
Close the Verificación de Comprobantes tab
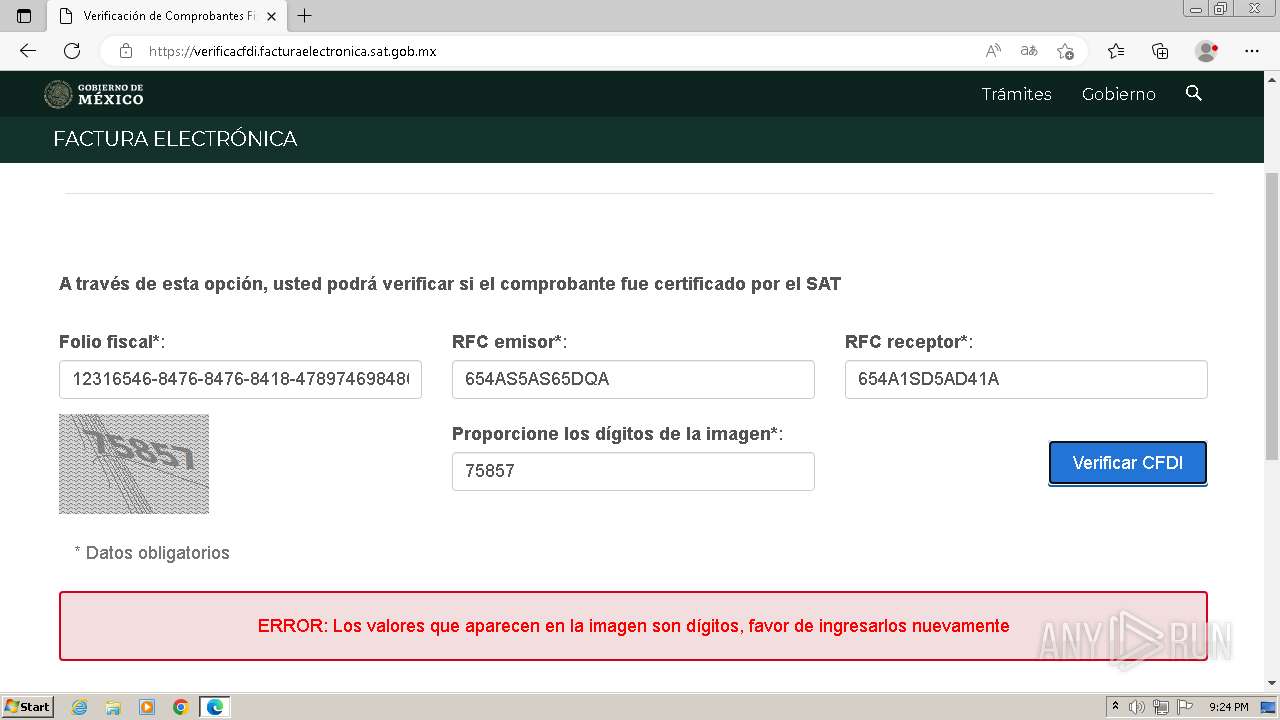pyautogui.click(x=271, y=16)
